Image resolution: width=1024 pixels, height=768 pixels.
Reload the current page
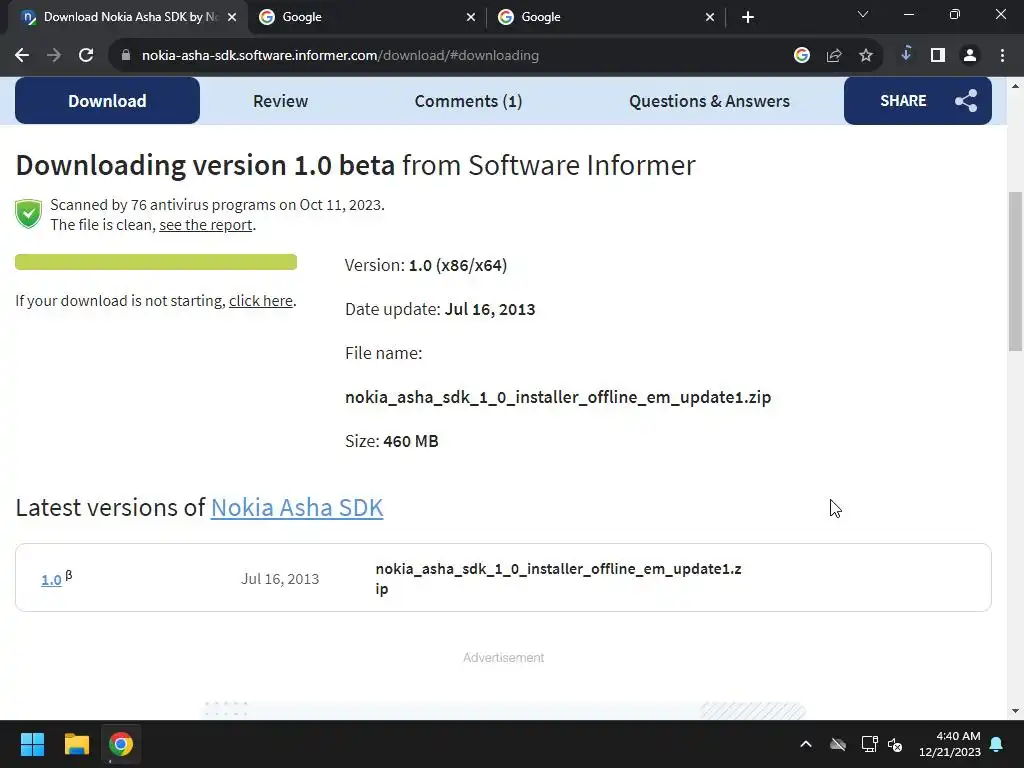pos(86,56)
